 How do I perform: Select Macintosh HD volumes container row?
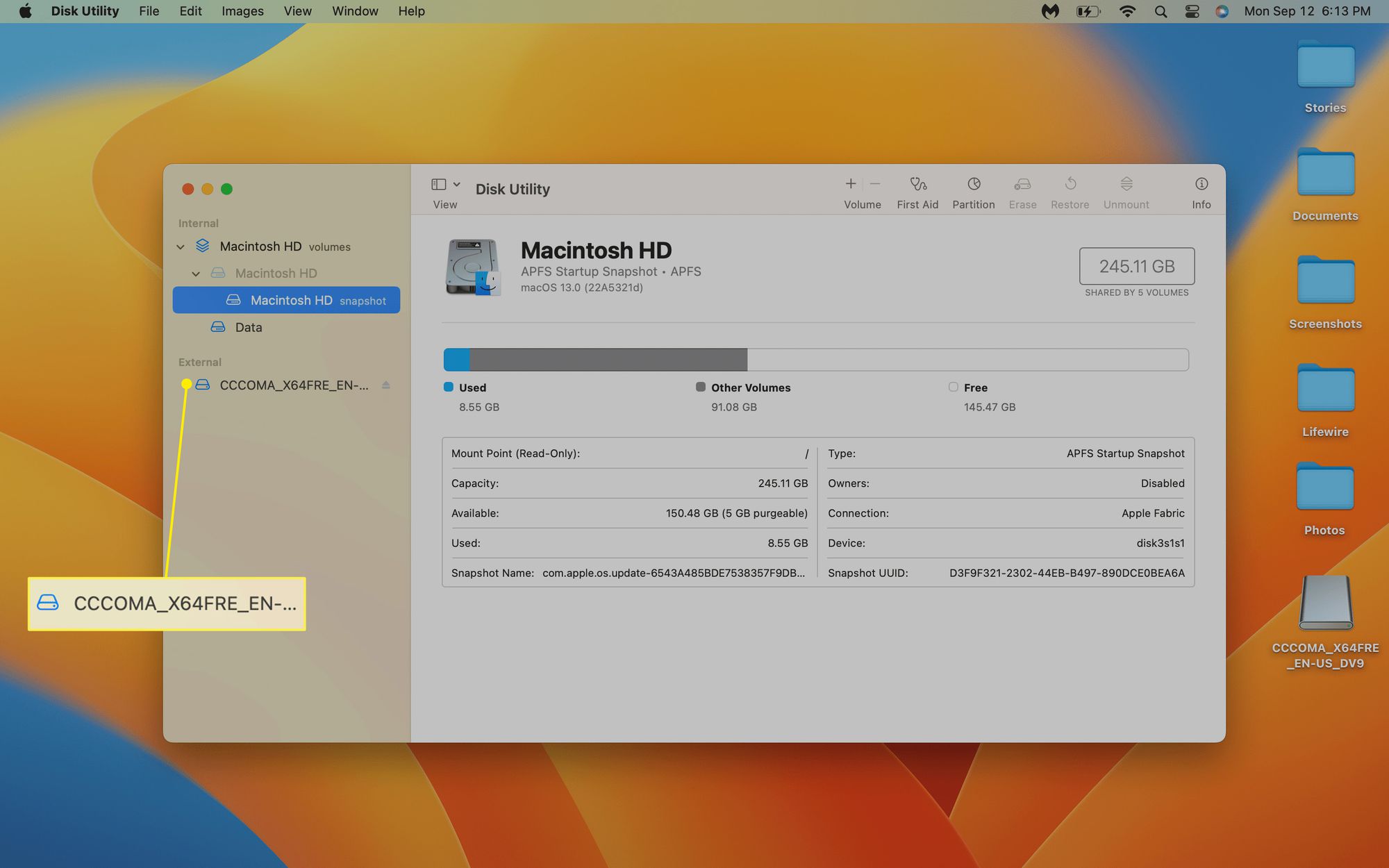[x=286, y=247]
